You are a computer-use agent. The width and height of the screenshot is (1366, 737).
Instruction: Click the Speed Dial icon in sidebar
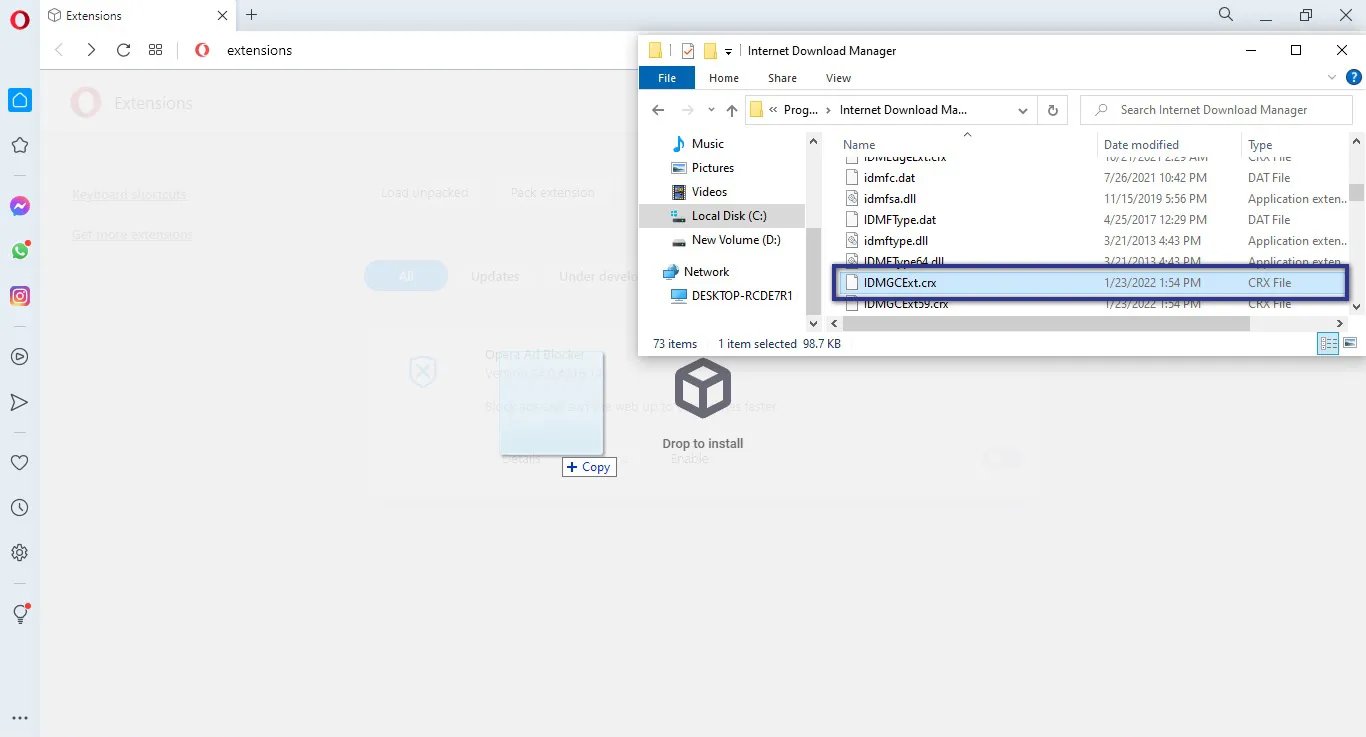click(x=20, y=100)
